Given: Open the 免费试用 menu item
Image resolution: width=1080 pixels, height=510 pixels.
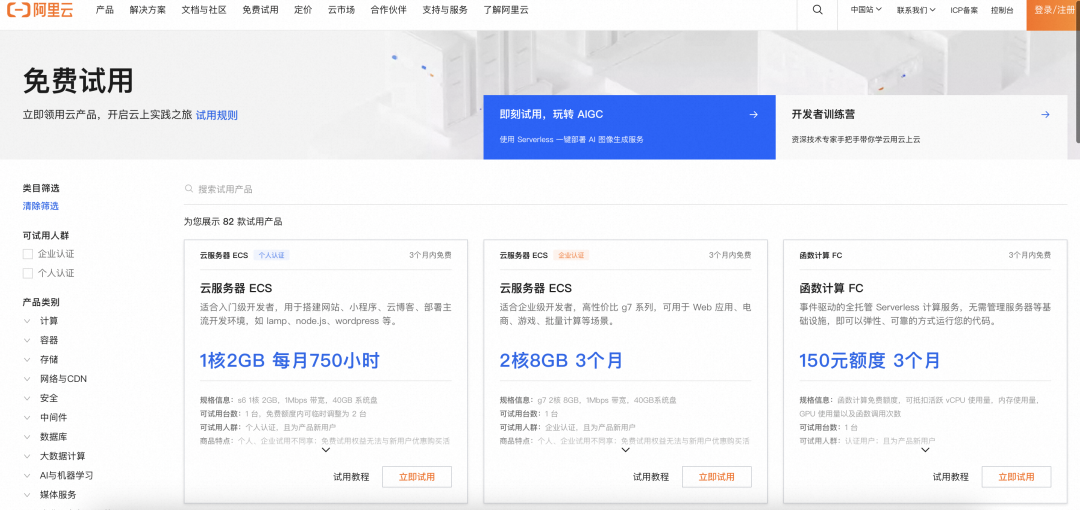Looking at the screenshot, I should click(x=260, y=10).
